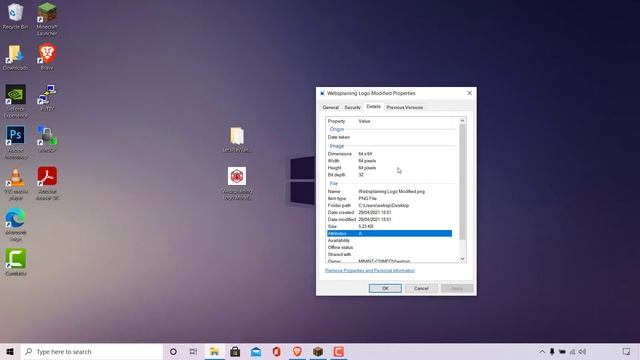640x360 pixels.
Task: Click the Type here to search box
Action: (x=92, y=351)
